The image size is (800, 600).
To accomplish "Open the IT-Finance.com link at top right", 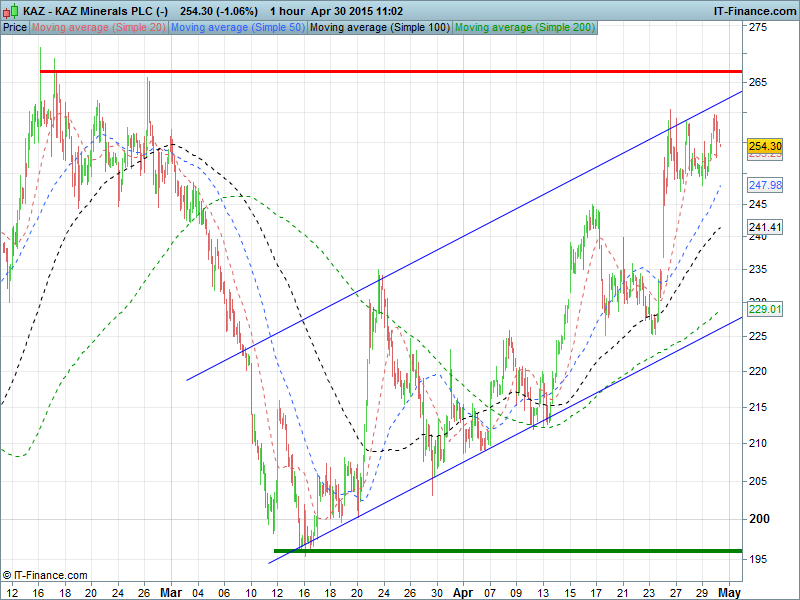I will pyautogui.click(x=754, y=10).
